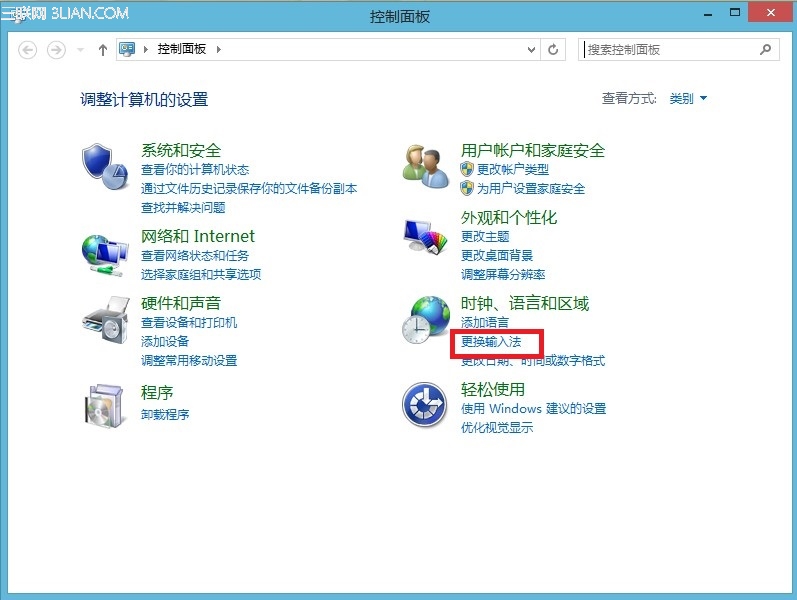This screenshot has width=797, height=600.
Task: Click 使用 Windows 建议的设置 link
Action: coord(533,408)
